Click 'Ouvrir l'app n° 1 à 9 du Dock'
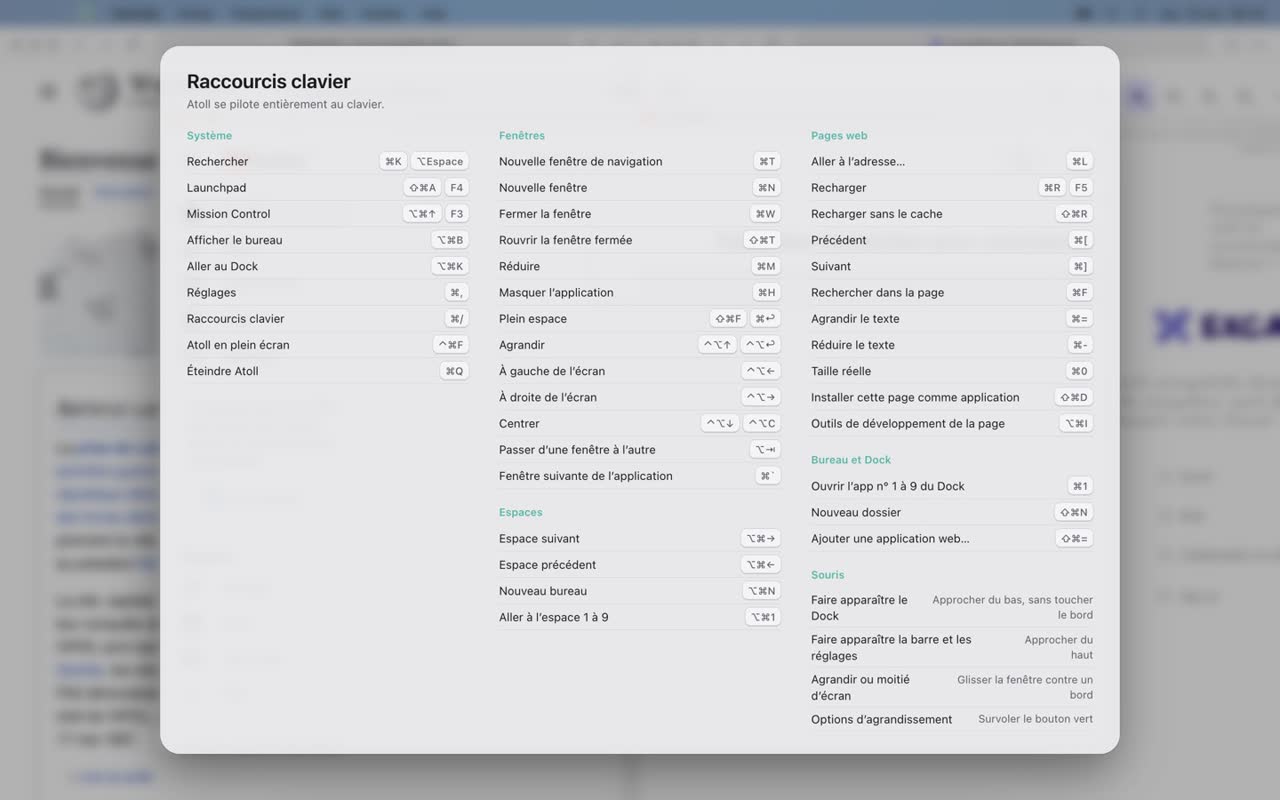The image size is (1280, 800). [x=888, y=486]
